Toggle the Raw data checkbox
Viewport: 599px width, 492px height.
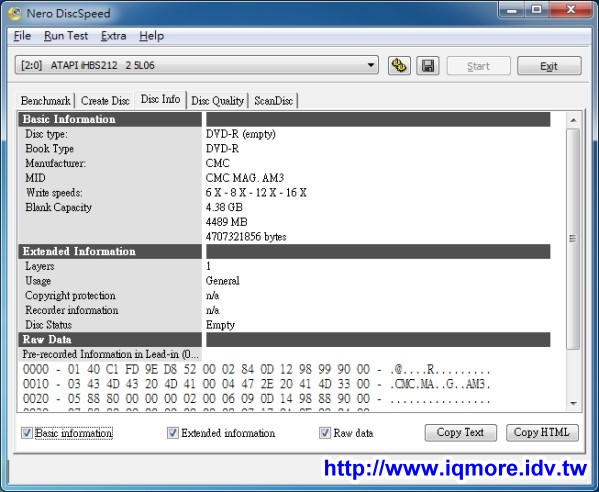pos(325,433)
